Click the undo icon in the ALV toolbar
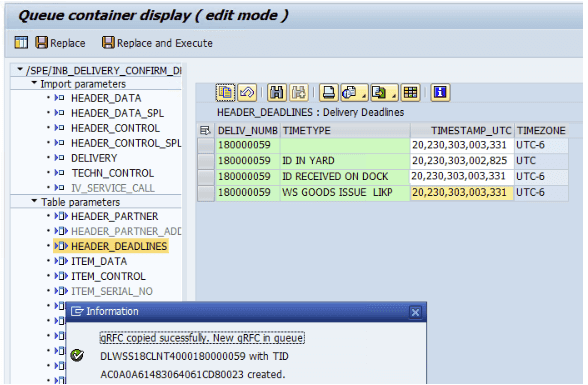The height and width of the screenshot is (385, 588). click(x=247, y=92)
